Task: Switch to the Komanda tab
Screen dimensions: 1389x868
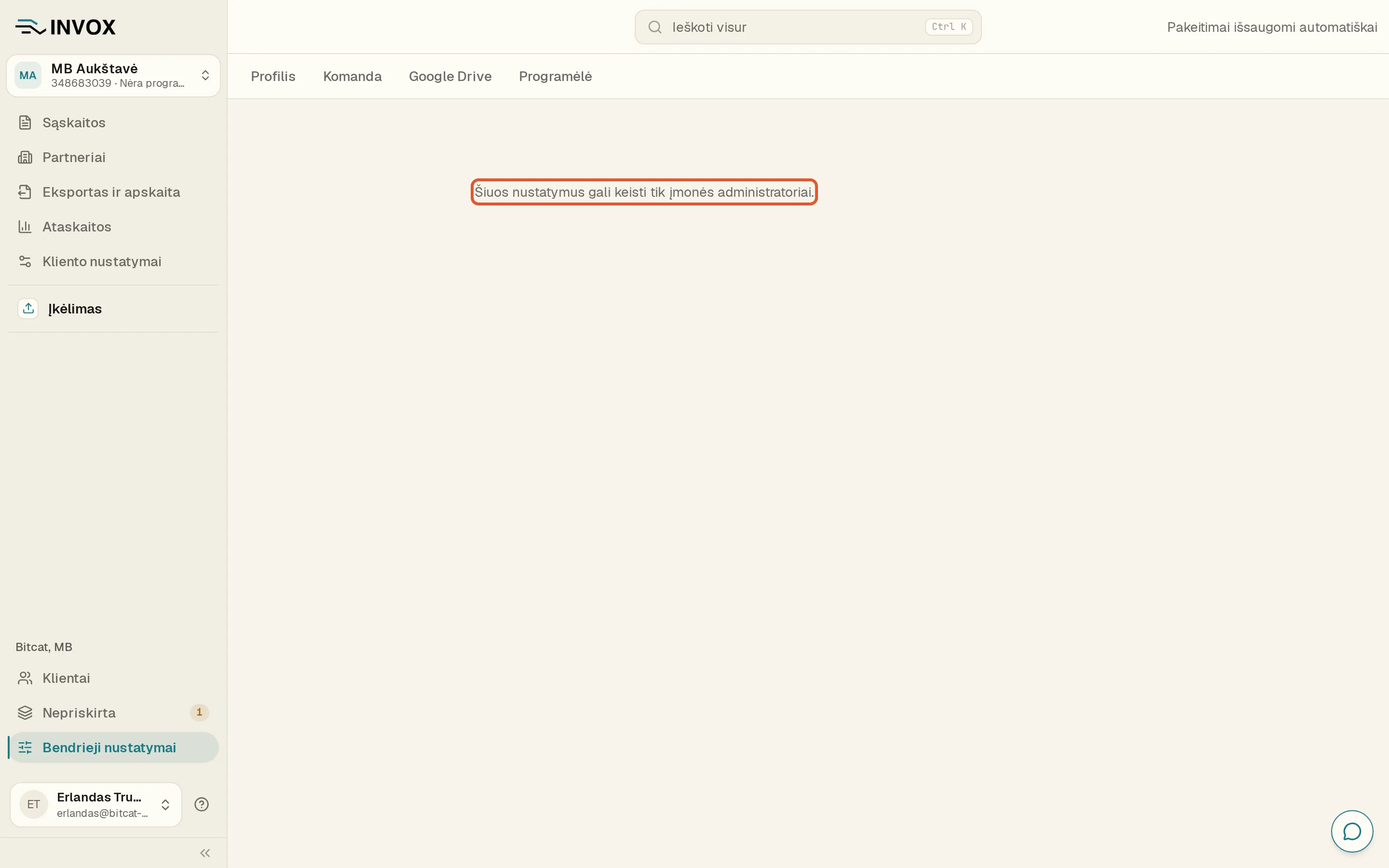Action: tap(353, 76)
